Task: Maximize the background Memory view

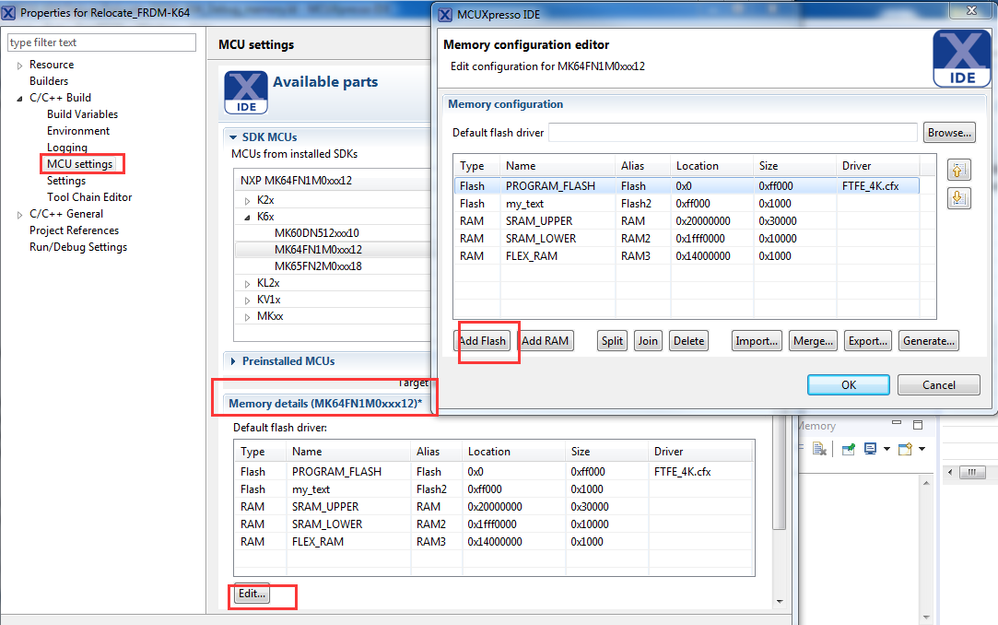Action: click(918, 425)
